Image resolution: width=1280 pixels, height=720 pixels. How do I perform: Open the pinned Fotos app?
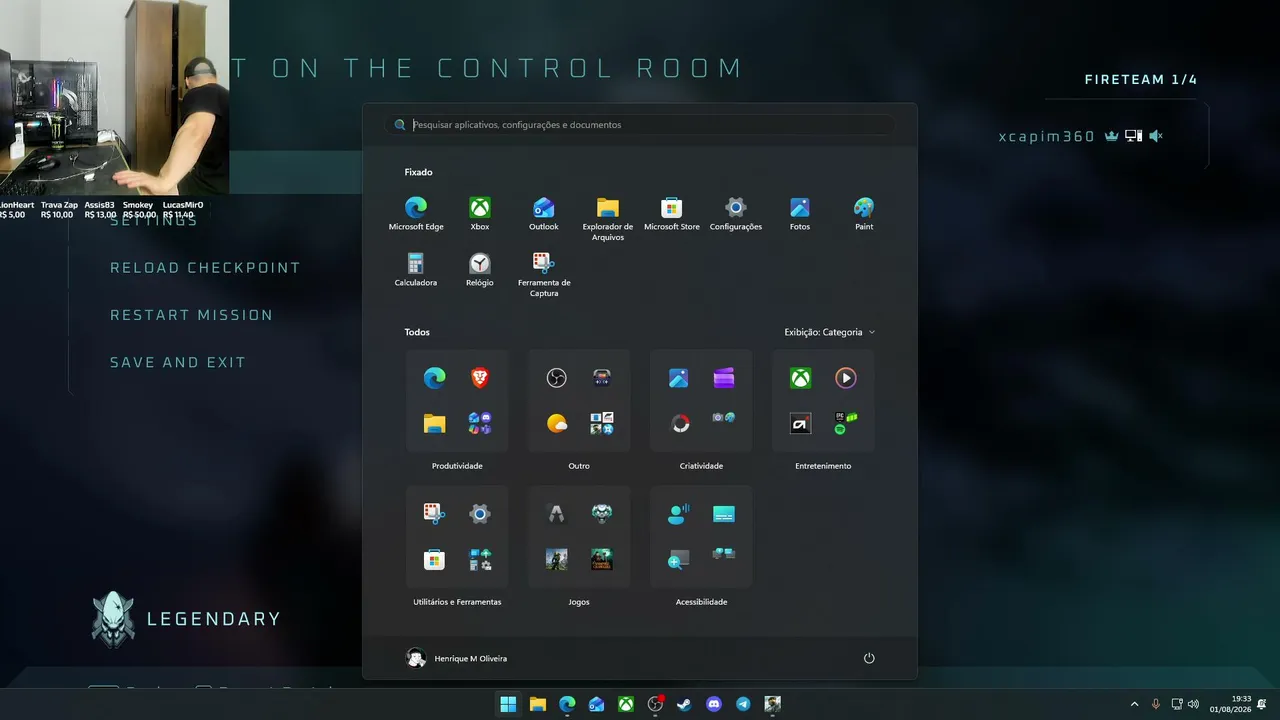coord(800,214)
